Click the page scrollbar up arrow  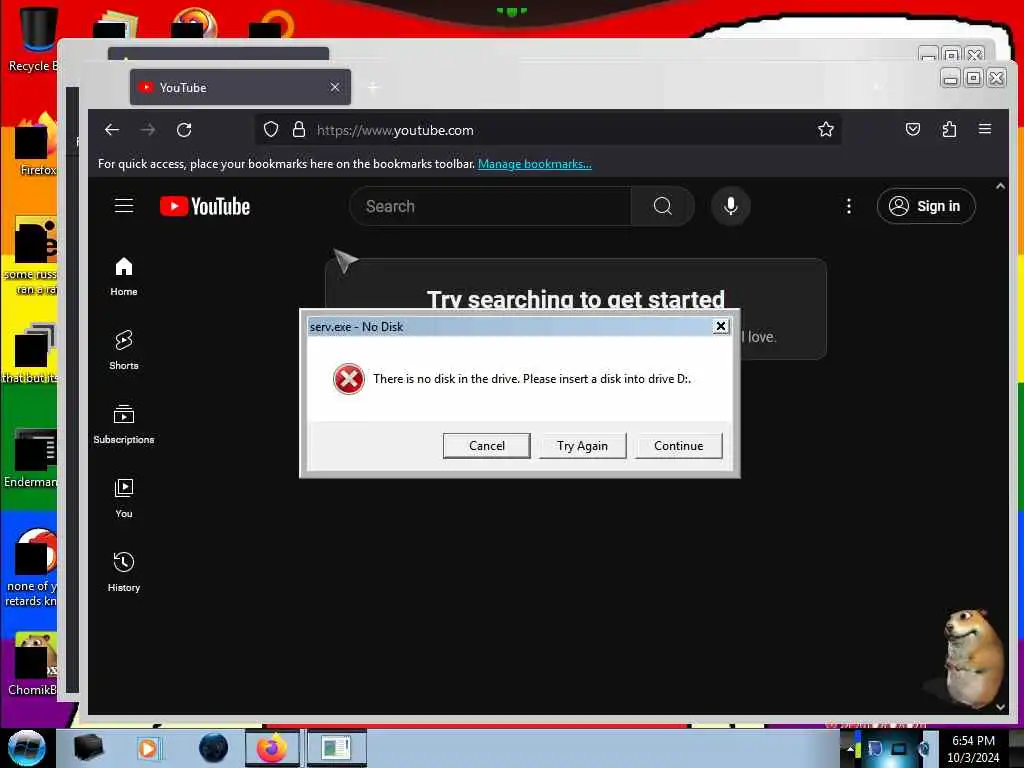tap(1000, 186)
